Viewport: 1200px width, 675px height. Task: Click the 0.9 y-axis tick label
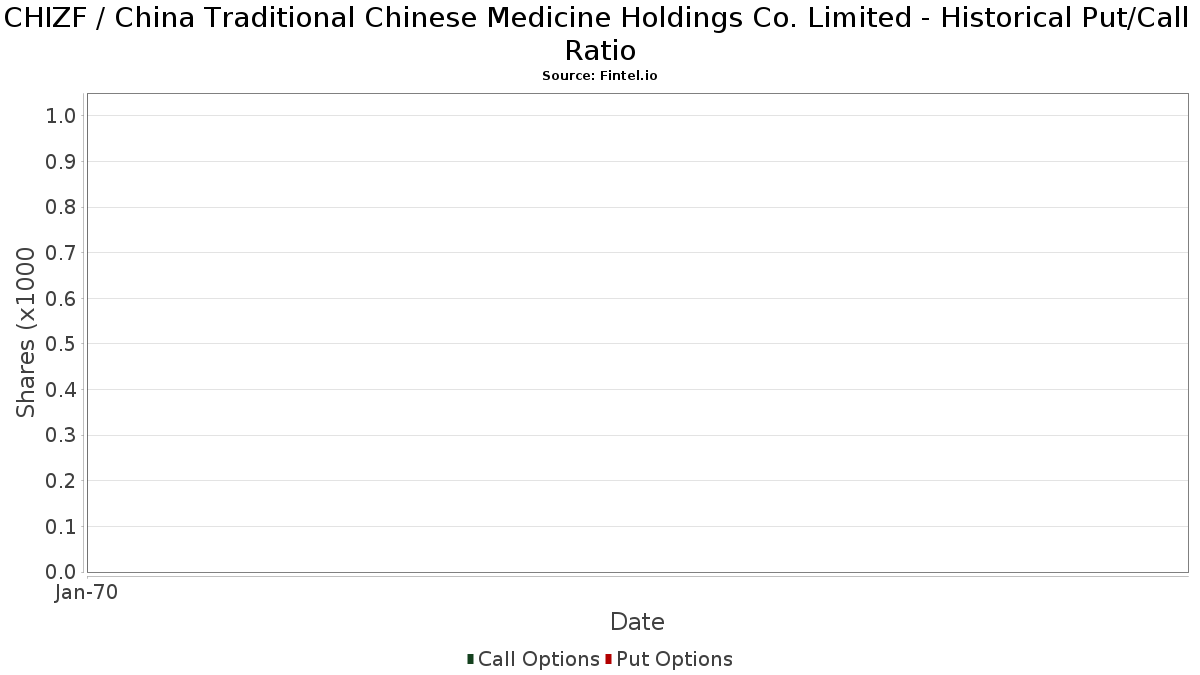[61, 162]
